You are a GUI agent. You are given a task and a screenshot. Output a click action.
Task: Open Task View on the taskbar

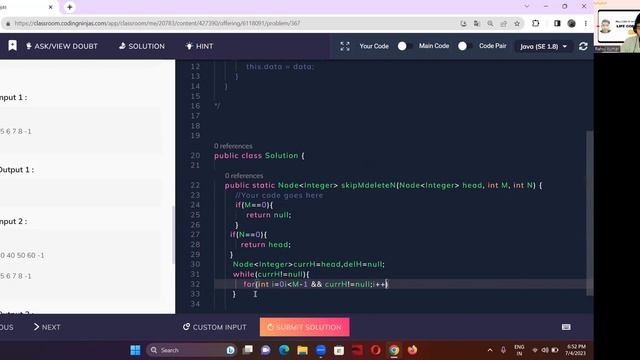(x=248, y=350)
